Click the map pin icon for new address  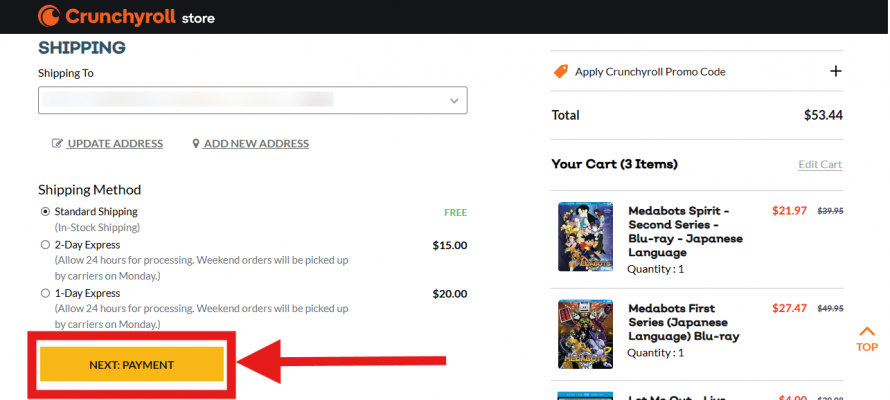[x=196, y=144]
